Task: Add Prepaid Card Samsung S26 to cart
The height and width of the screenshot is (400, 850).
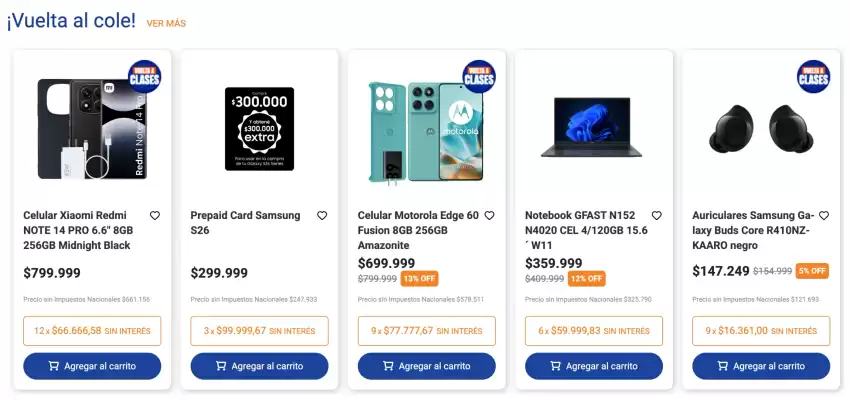Action: [259, 366]
